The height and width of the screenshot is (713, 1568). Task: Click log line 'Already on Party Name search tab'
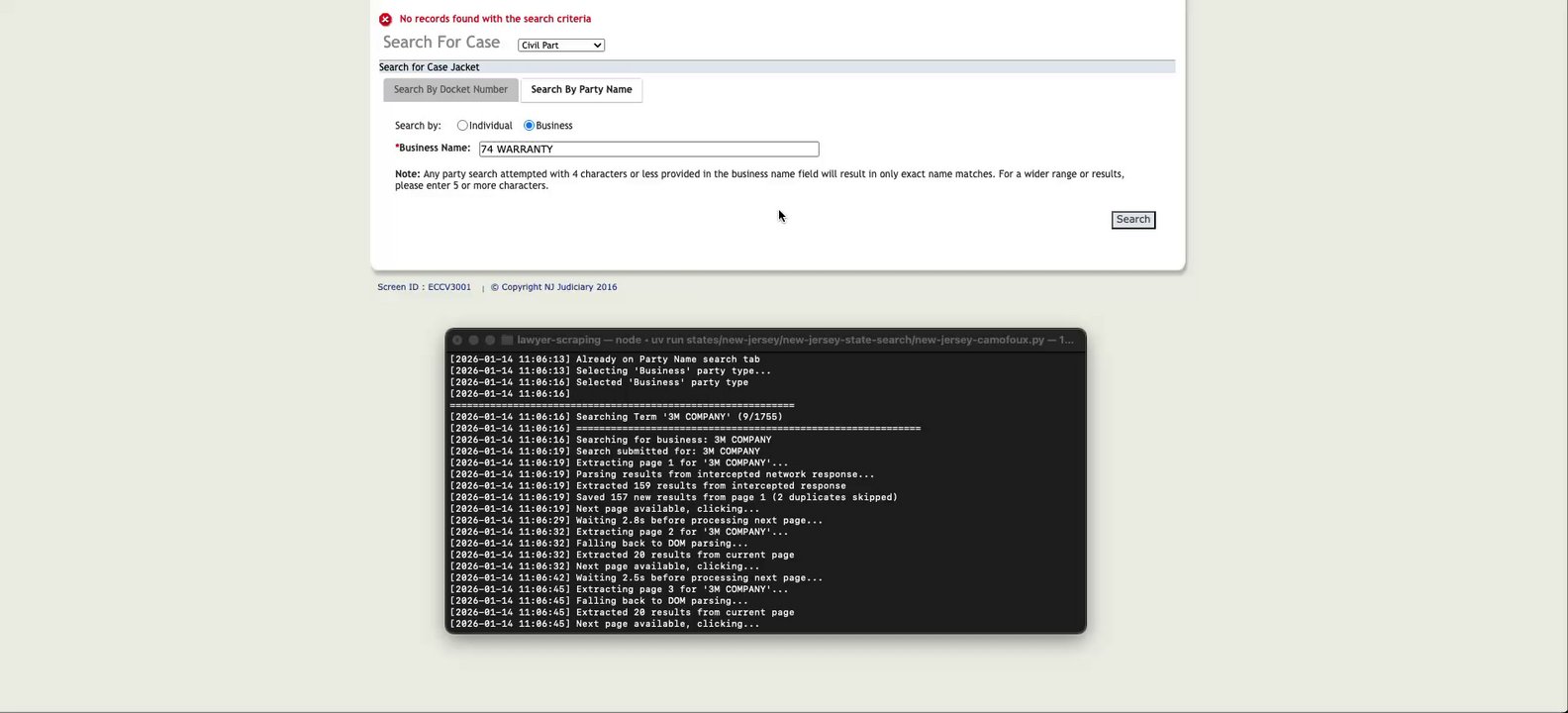point(605,359)
